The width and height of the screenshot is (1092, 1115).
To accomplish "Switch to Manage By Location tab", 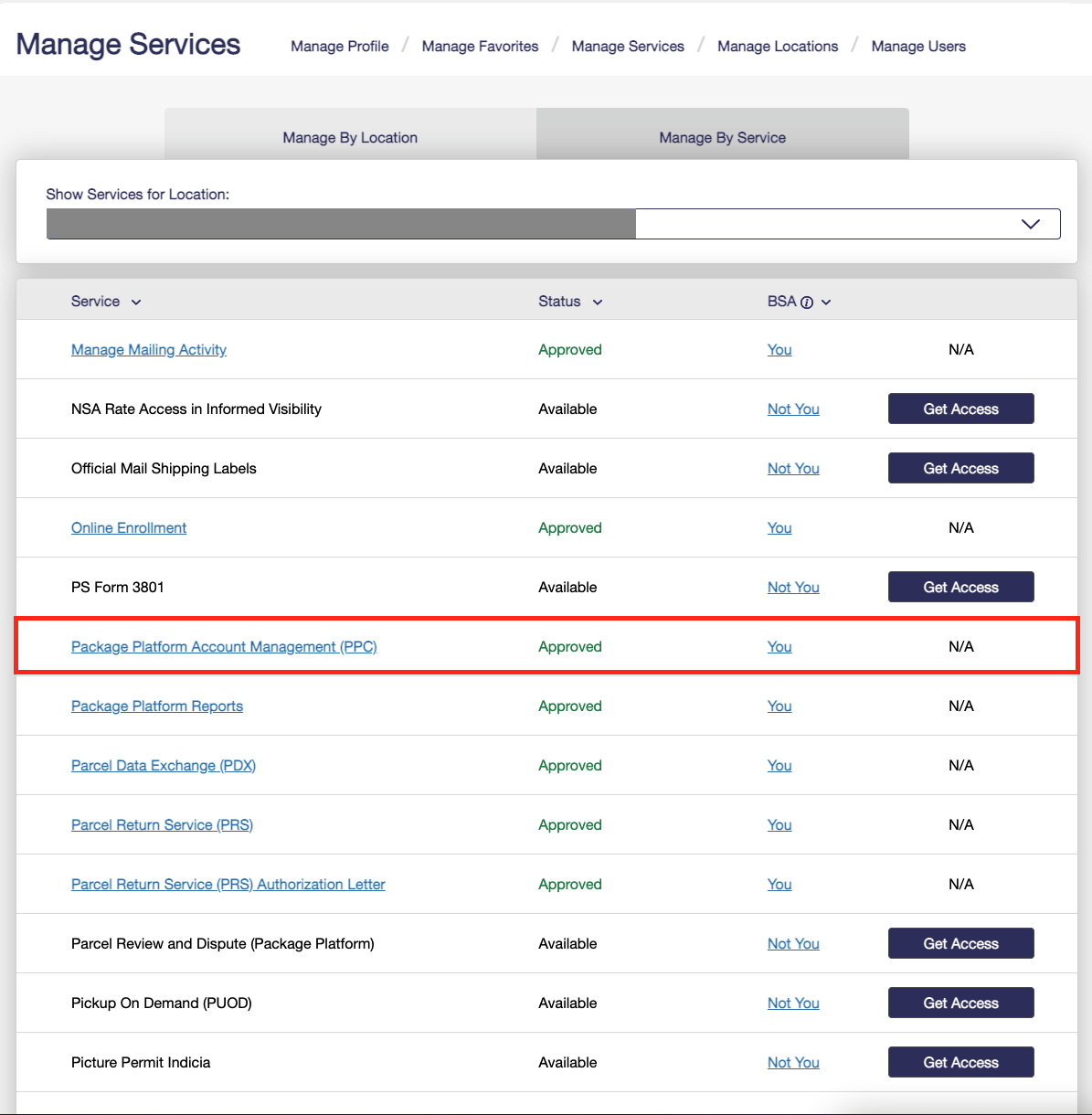I will [350, 137].
